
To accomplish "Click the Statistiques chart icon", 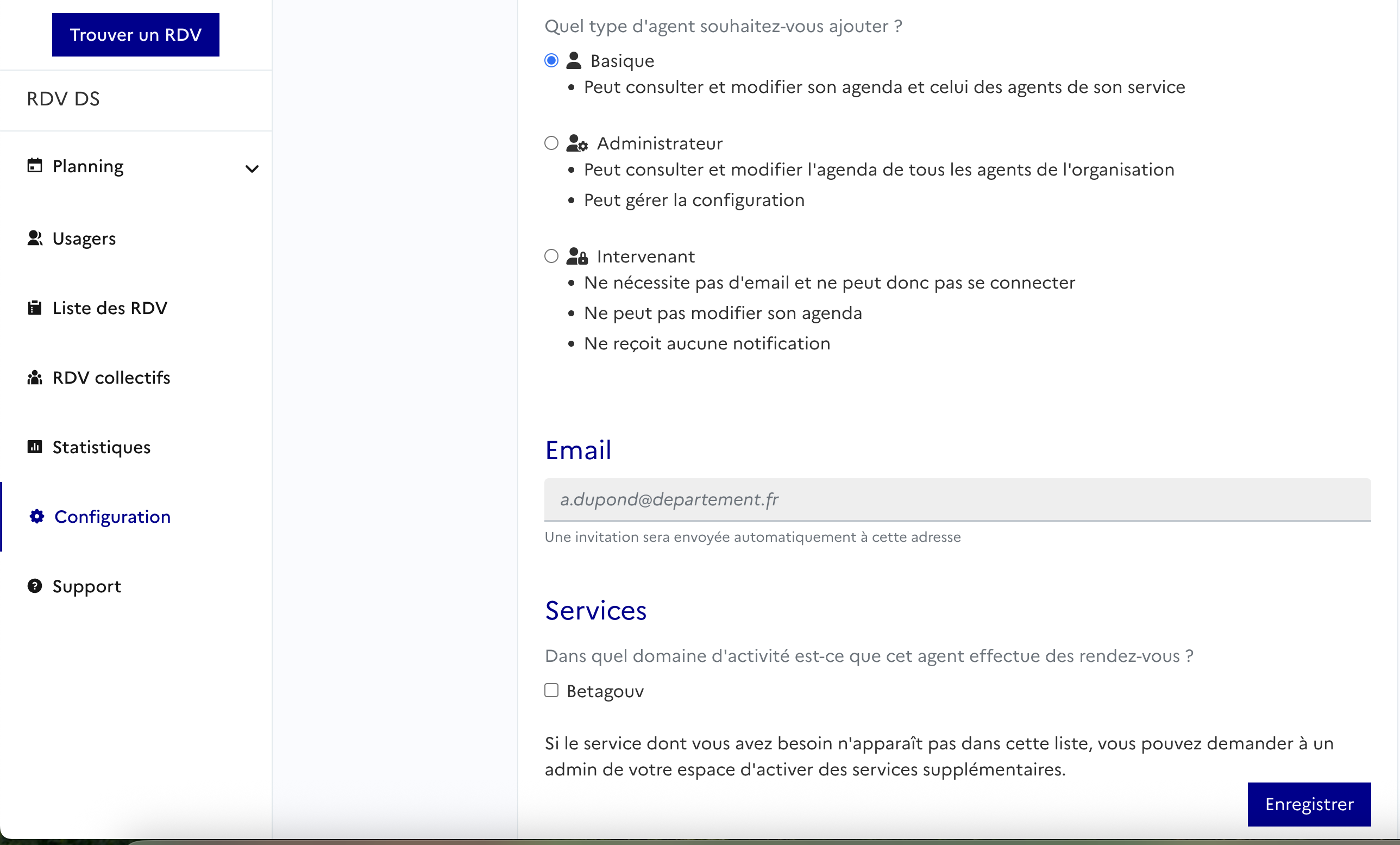I will tap(35, 447).
